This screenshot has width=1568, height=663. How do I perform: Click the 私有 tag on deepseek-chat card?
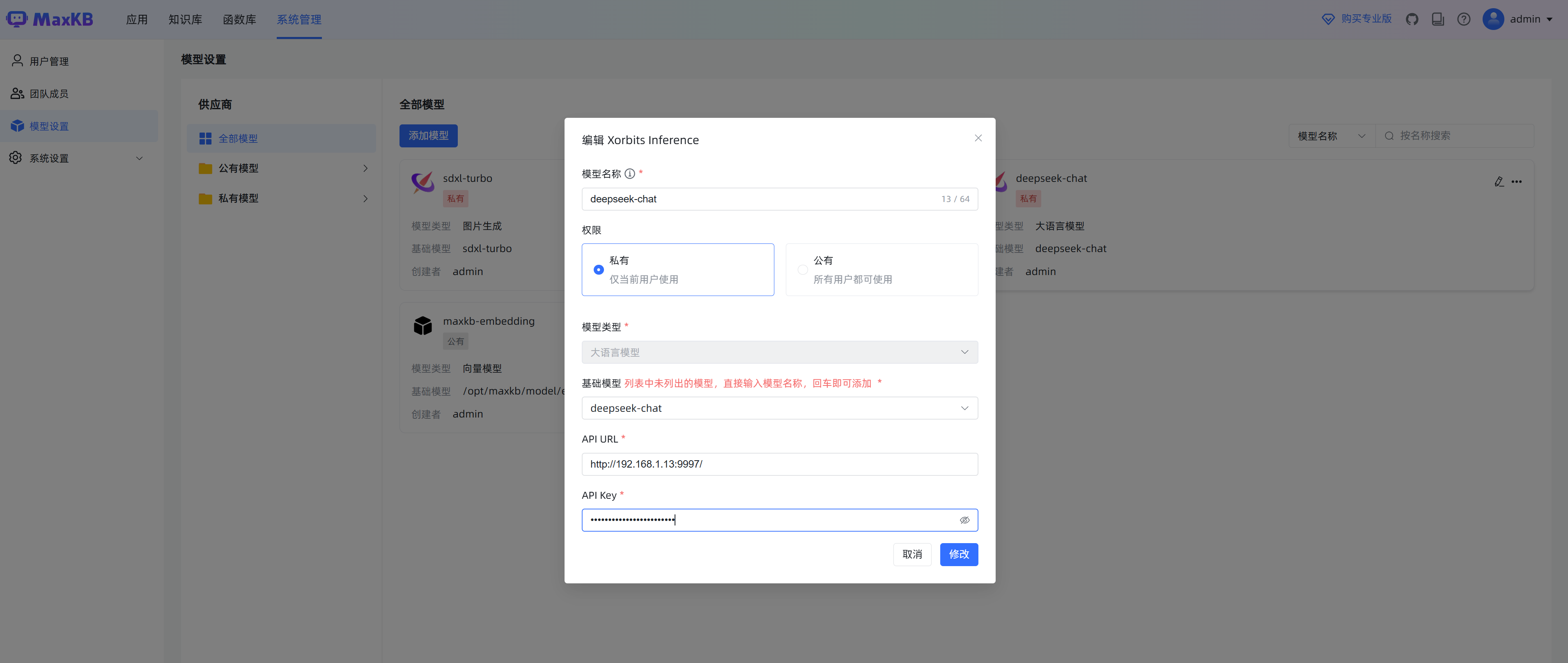click(x=1028, y=198)
